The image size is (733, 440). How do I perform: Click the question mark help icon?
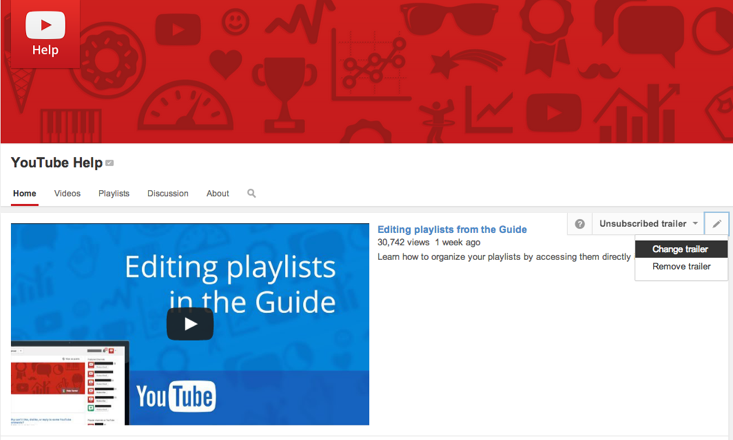click(580, 224)
